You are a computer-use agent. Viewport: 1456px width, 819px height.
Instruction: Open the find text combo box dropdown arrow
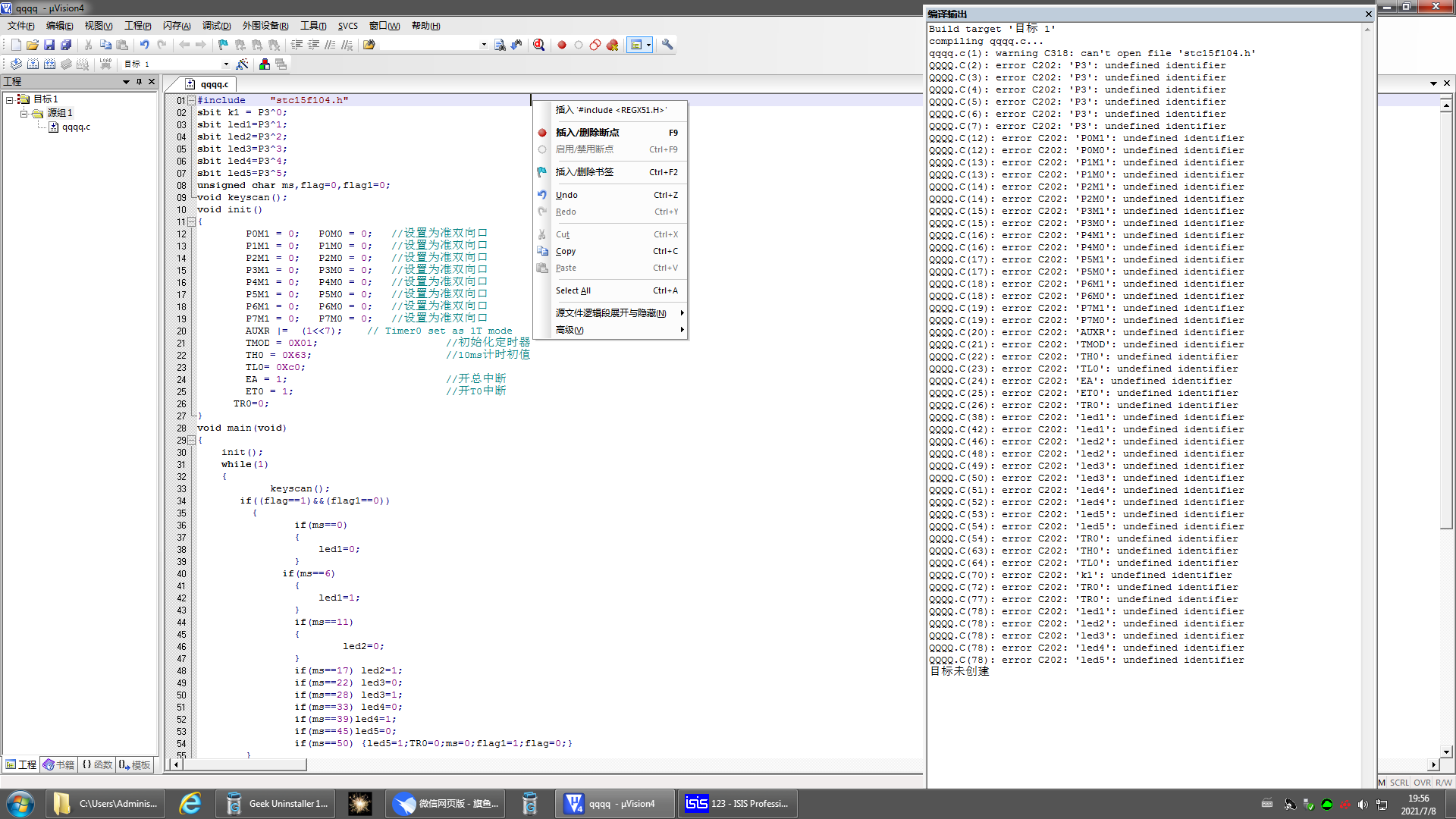[484, 45]
